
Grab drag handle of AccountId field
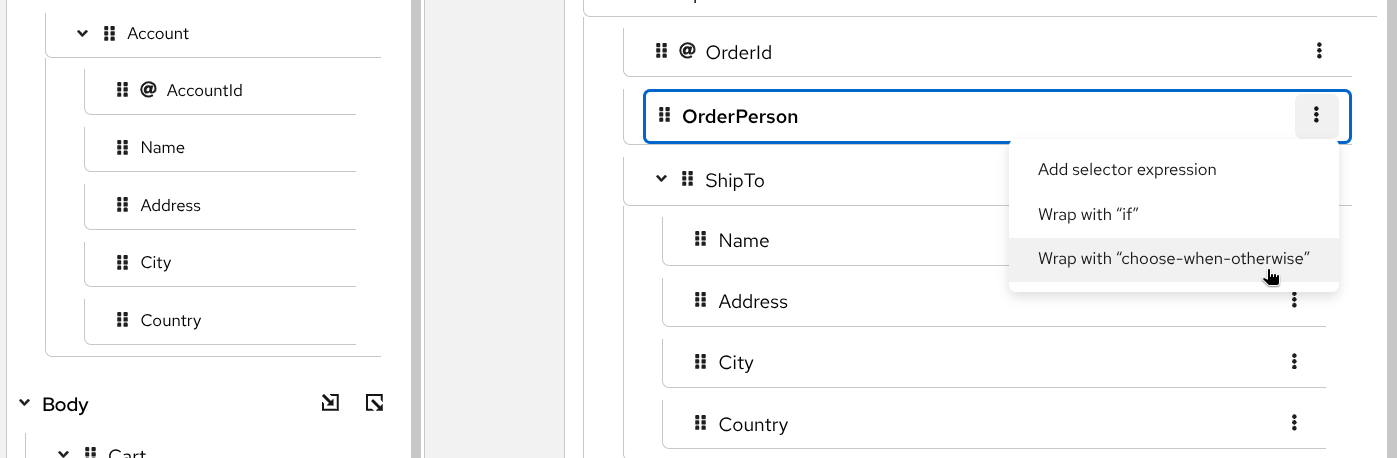pyautogui.click(x=122, y=90)
